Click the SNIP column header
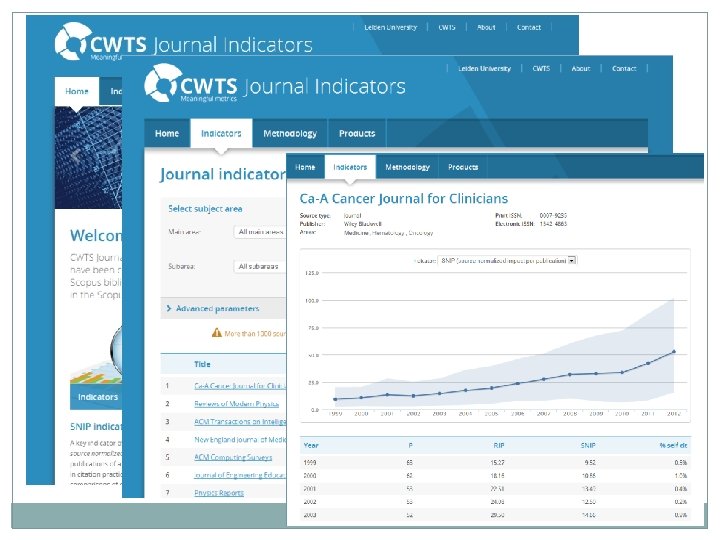 pyautogui.click(x=588, y=445)
